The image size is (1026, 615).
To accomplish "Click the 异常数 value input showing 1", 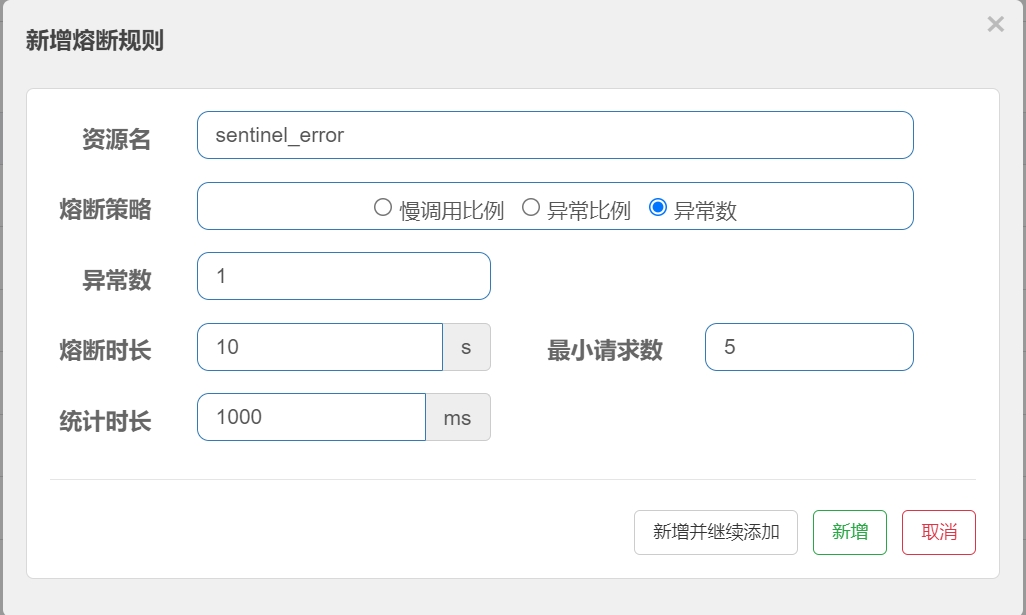I will (x=343, y=275).
